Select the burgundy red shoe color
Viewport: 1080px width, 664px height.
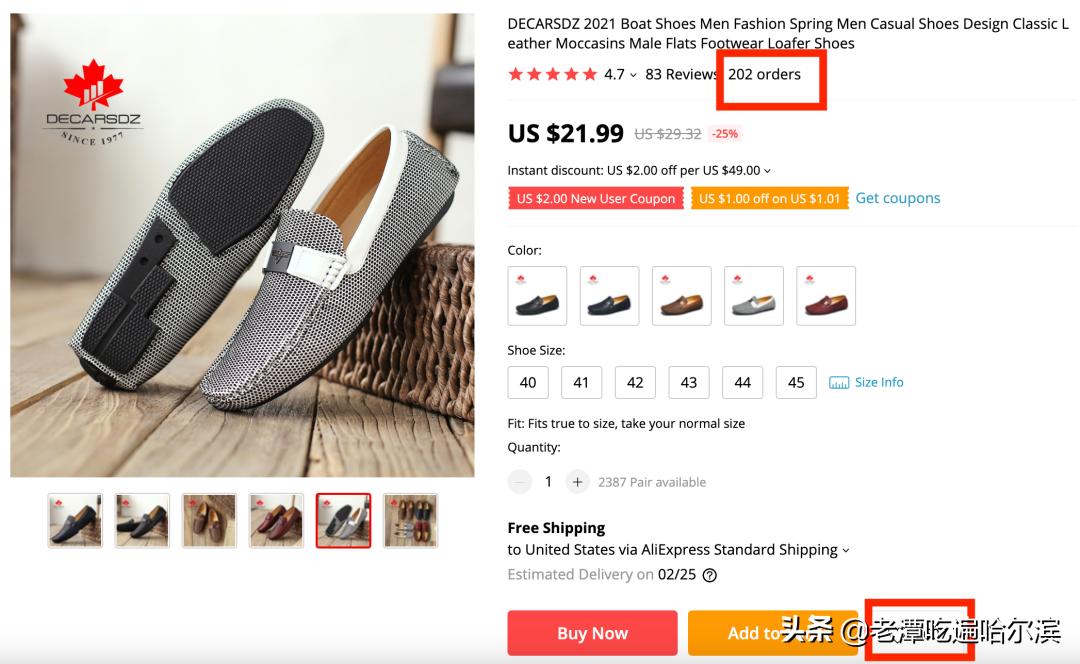pyautogui.click(x=826, y=296)
